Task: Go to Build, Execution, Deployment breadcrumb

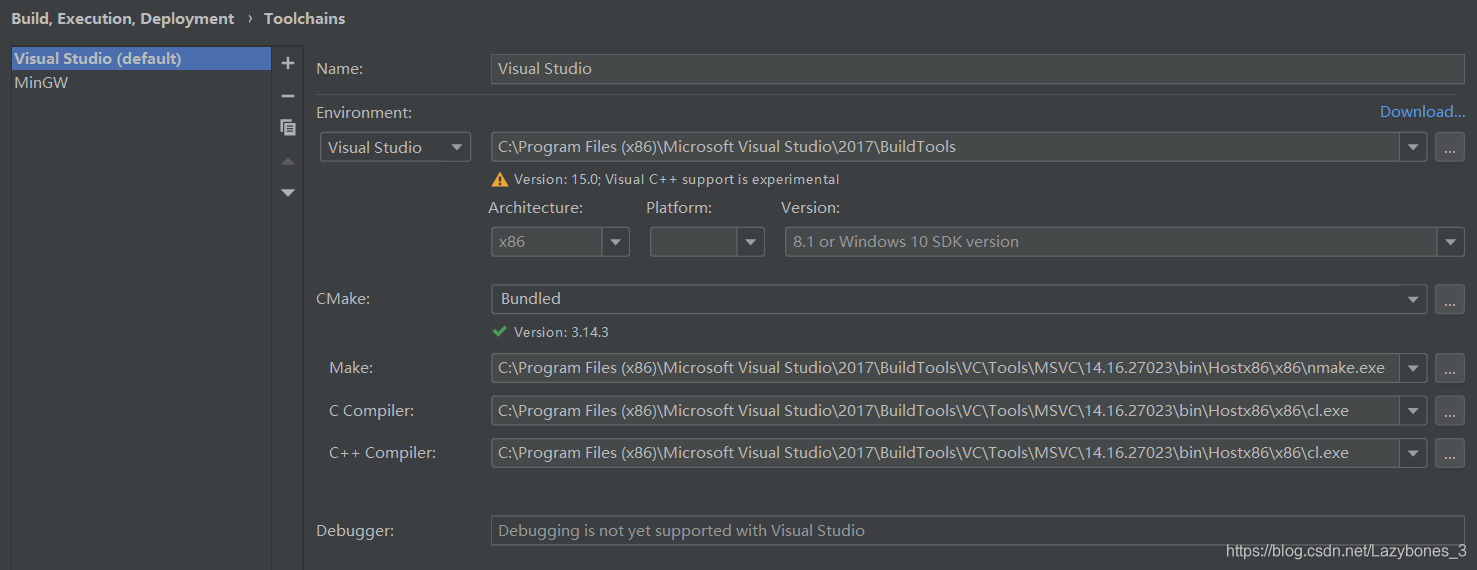Action: [x=123, y=19]
